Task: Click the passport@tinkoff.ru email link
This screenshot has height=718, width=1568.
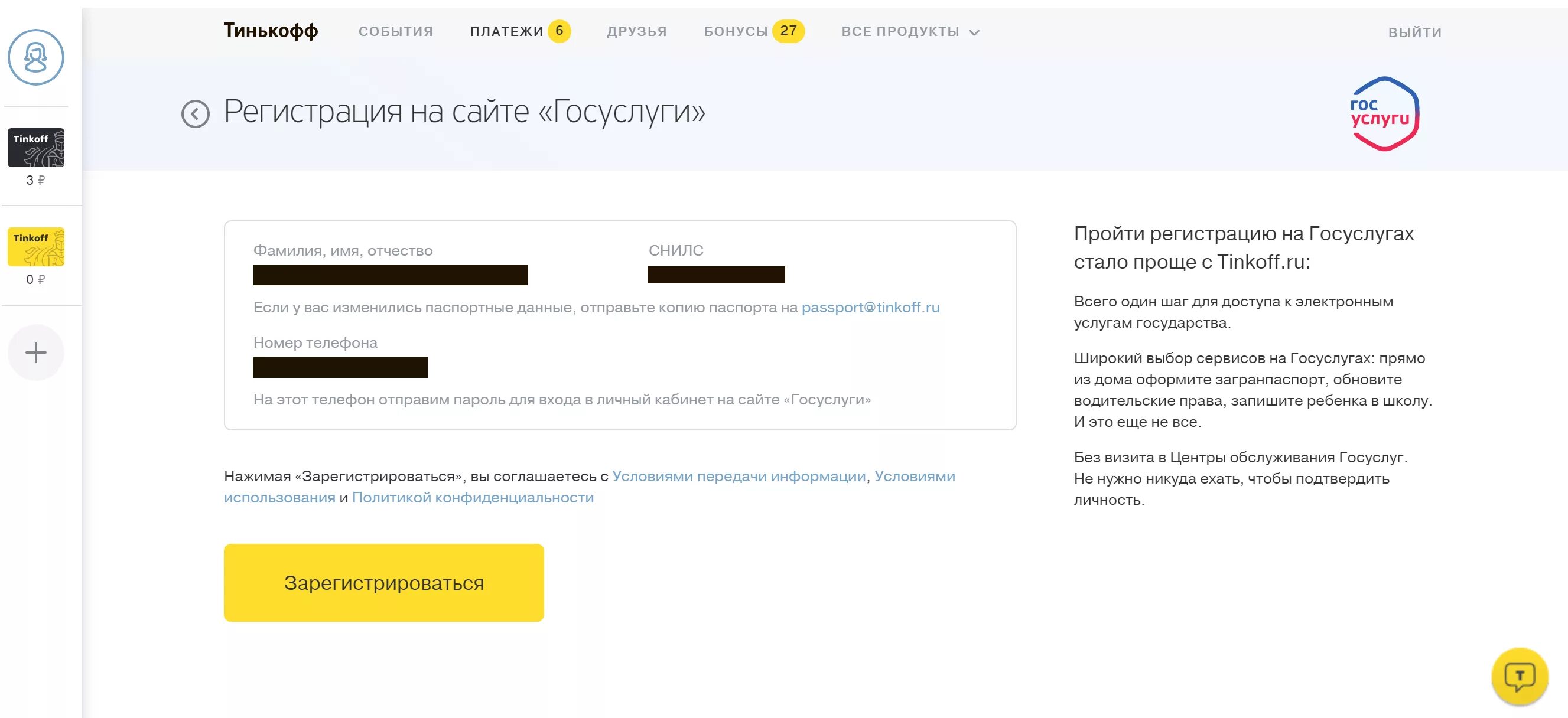Action: (x=870, y=307)
